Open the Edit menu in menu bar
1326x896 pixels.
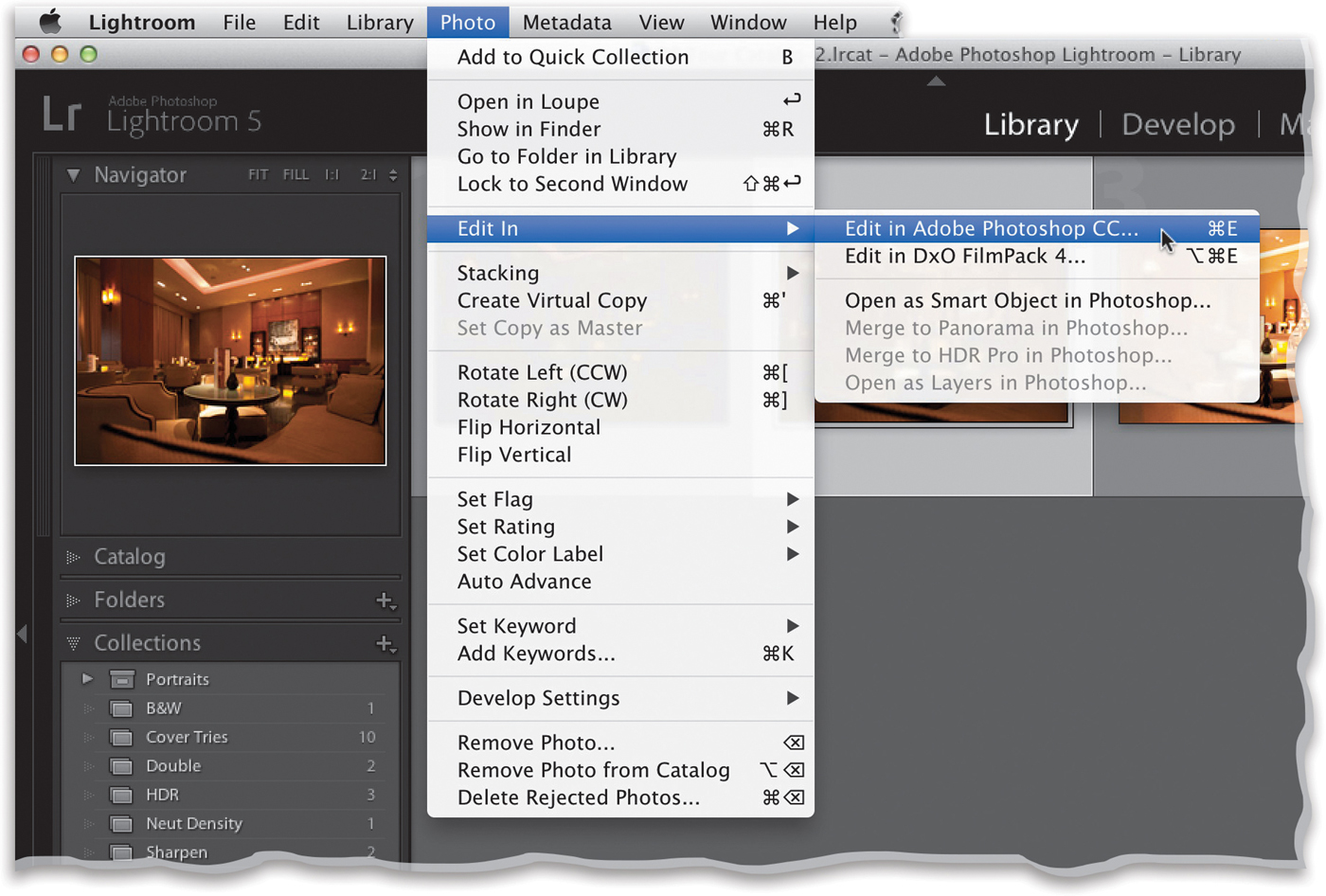click(301, 22)
